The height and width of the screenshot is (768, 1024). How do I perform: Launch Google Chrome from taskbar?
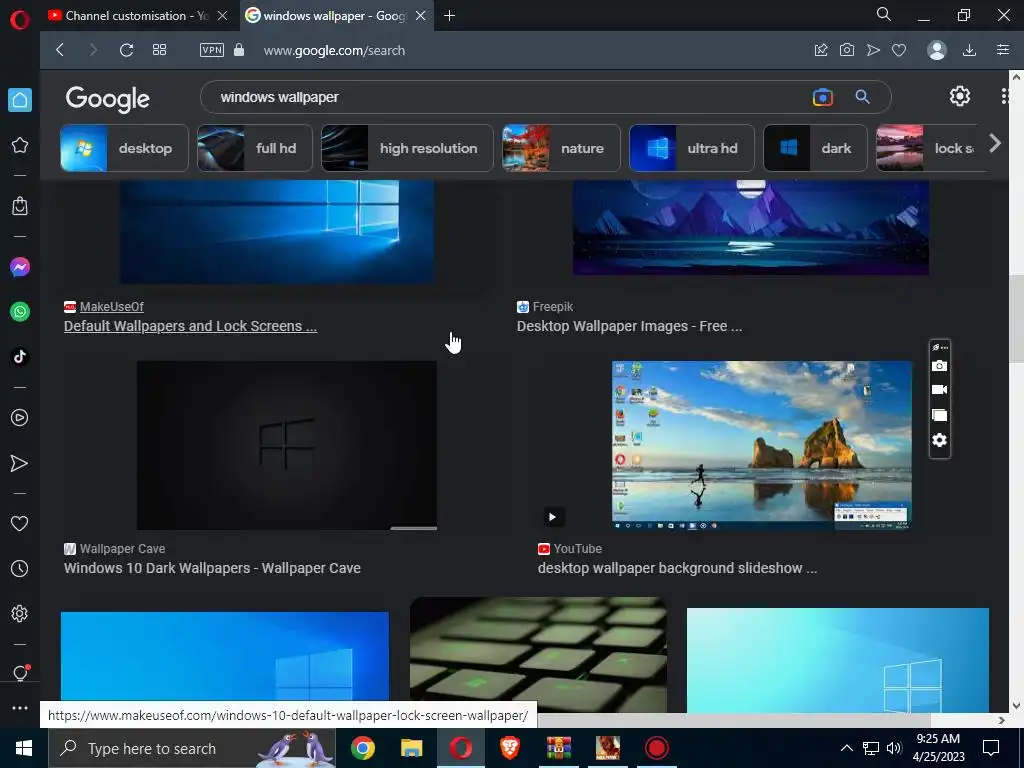point(362,748)
